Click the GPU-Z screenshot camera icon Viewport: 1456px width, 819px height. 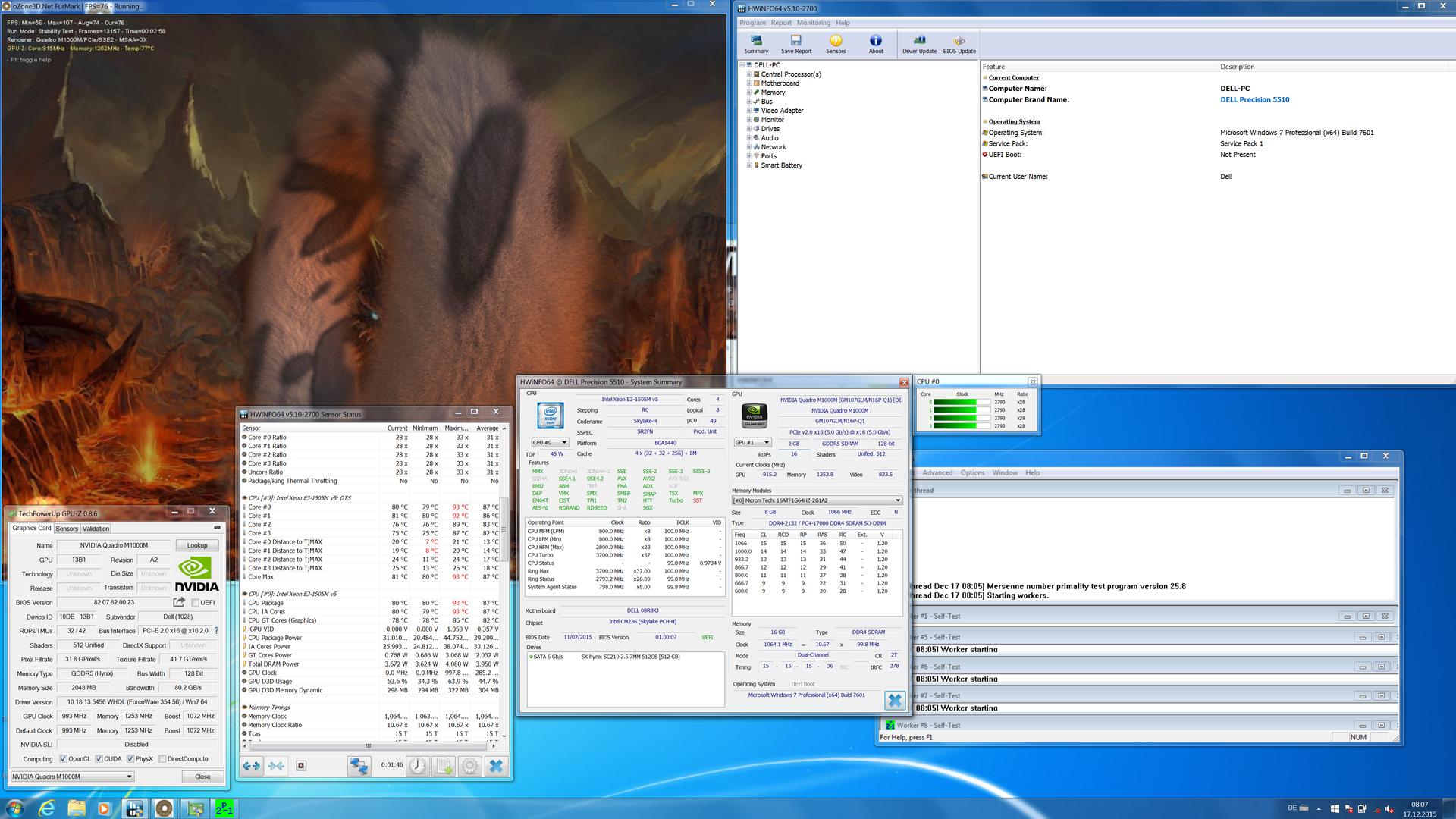217,528
